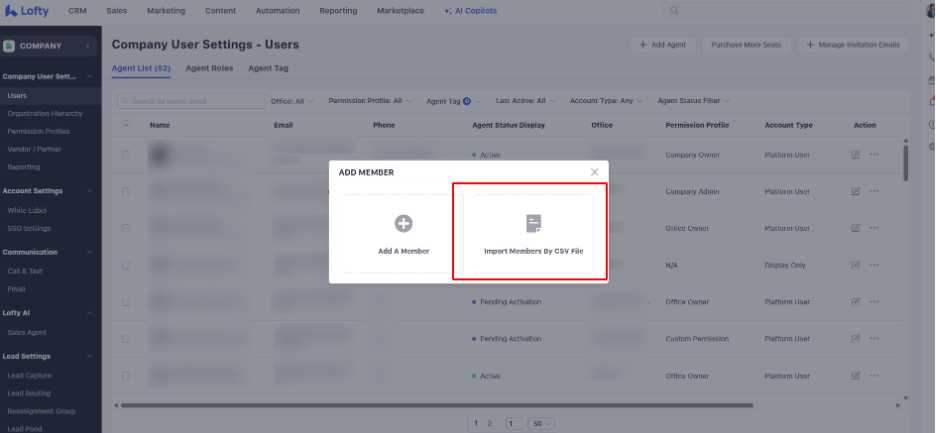Screen dimensions: 936x433
Task: Open the Permission Profile filter dropdown
Action: pos(369,101)
